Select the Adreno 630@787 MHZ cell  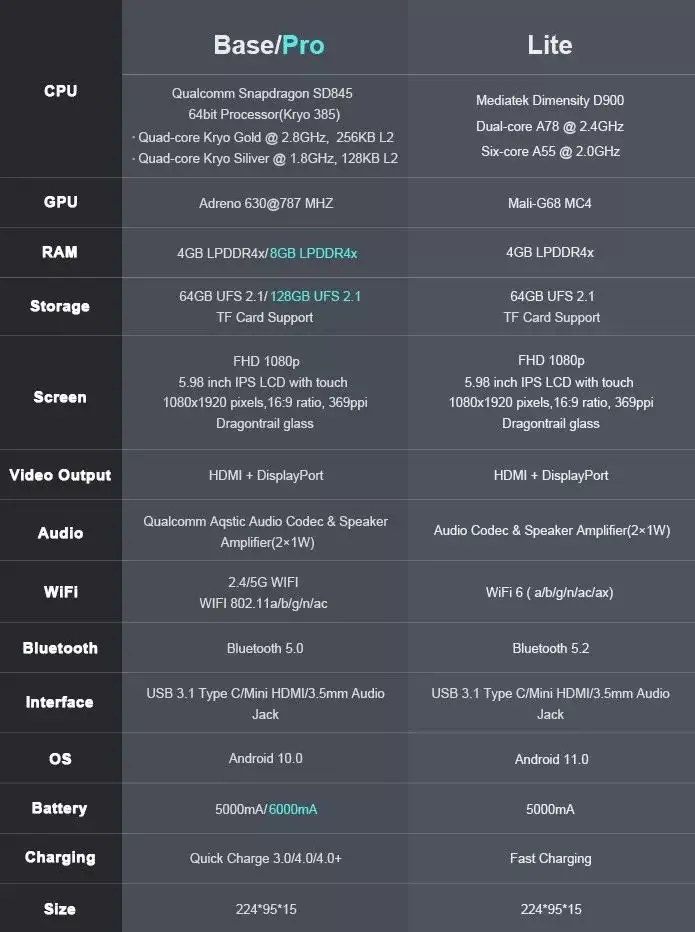(266, 203)
